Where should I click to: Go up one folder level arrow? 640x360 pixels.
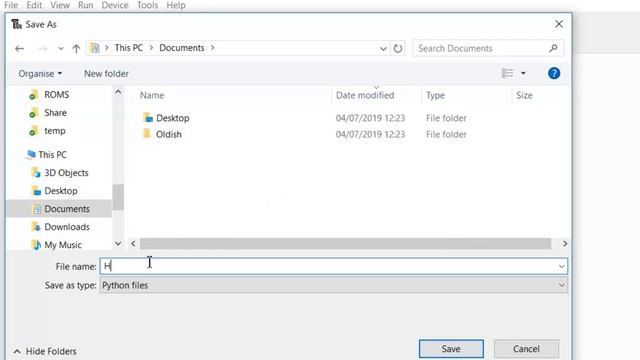coord(76,49)
